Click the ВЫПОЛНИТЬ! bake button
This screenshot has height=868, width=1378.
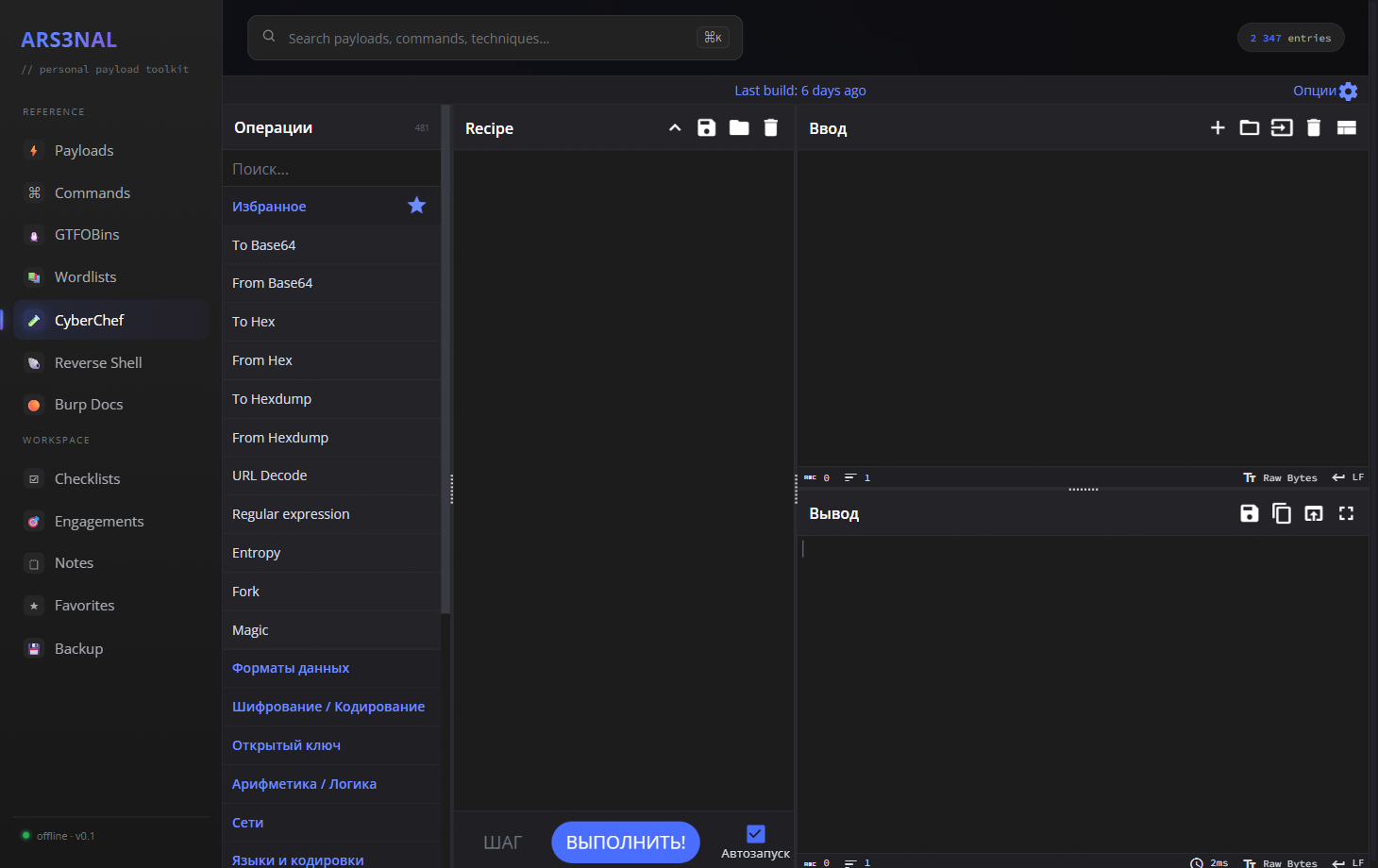[626, 843]
